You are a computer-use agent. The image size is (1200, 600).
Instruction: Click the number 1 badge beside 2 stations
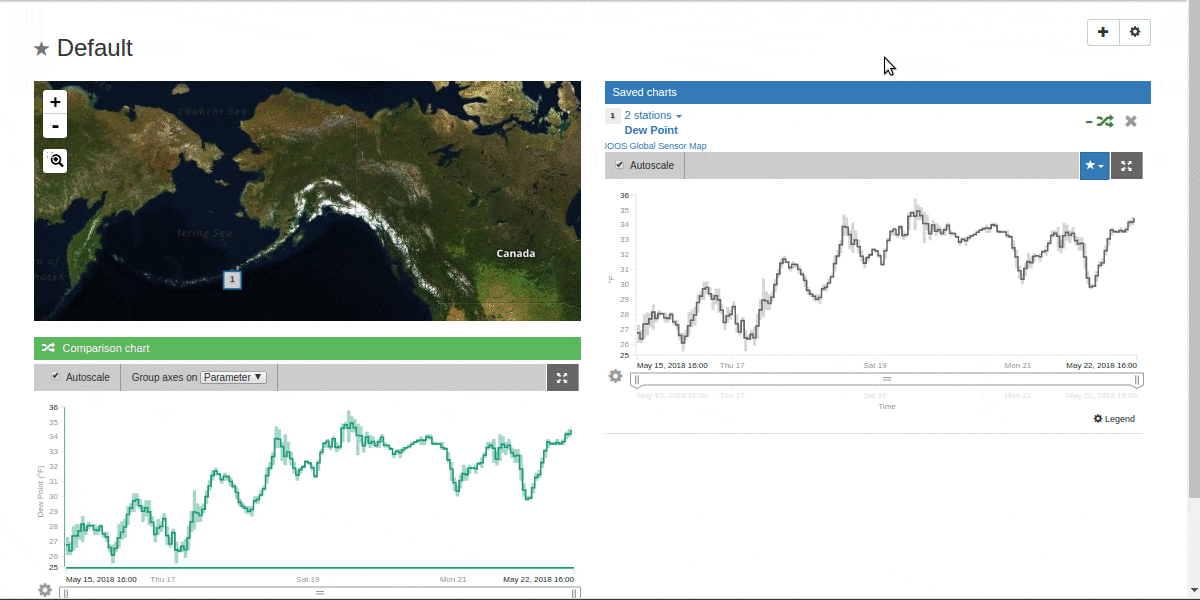coord(613,116)
